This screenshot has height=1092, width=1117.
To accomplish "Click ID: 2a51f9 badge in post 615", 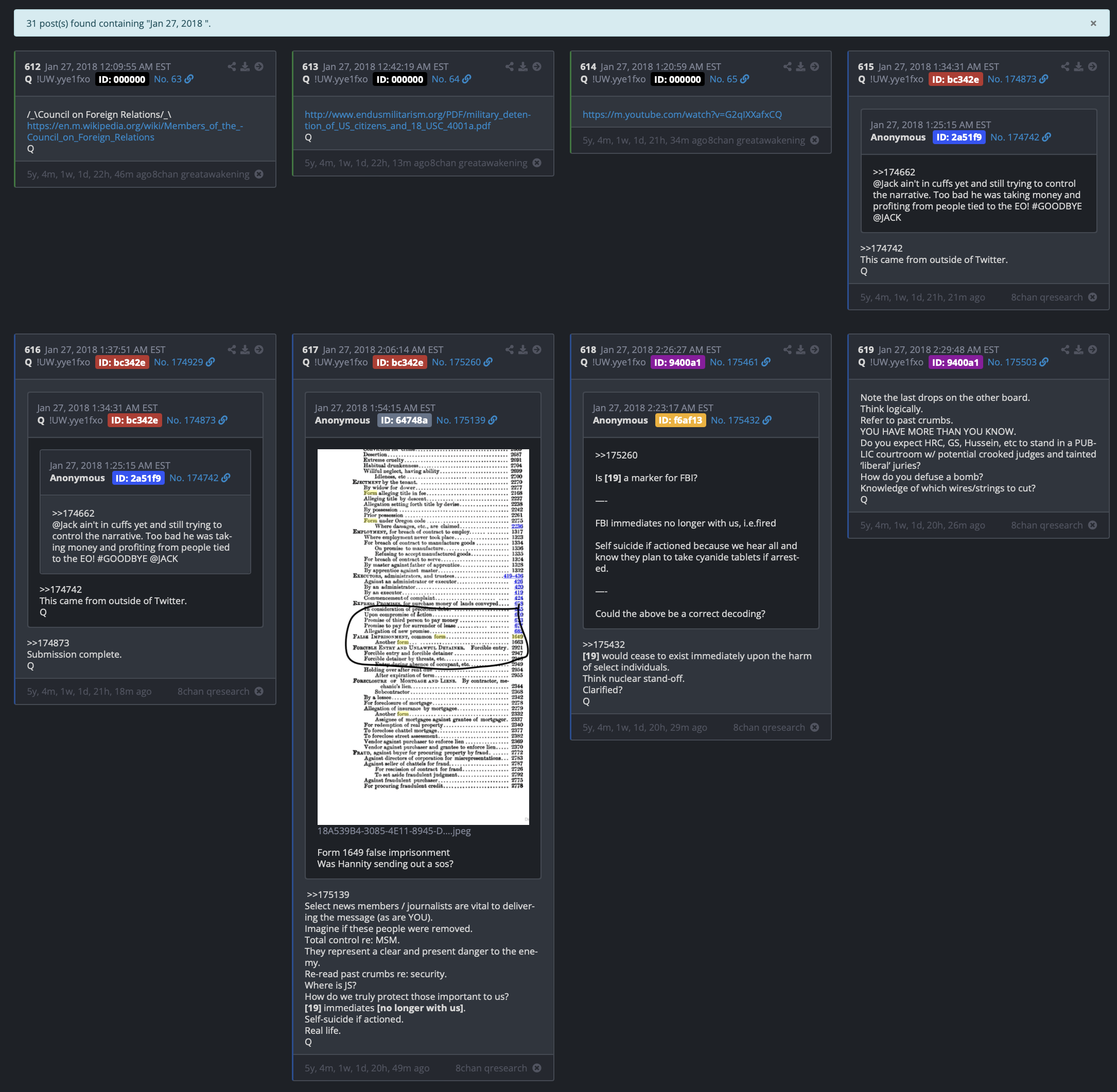I will (x=958, y=137).
